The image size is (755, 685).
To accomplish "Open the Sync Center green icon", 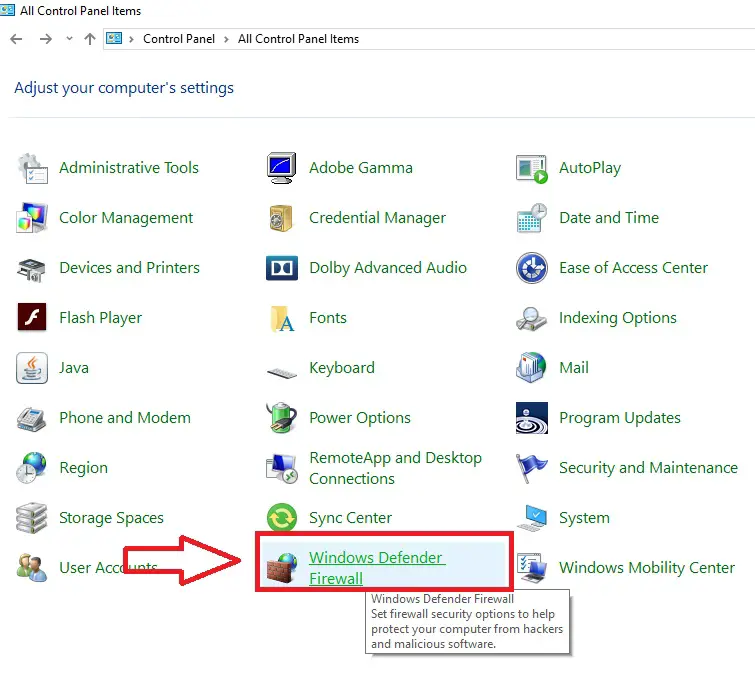I will (x=282, y=518).
